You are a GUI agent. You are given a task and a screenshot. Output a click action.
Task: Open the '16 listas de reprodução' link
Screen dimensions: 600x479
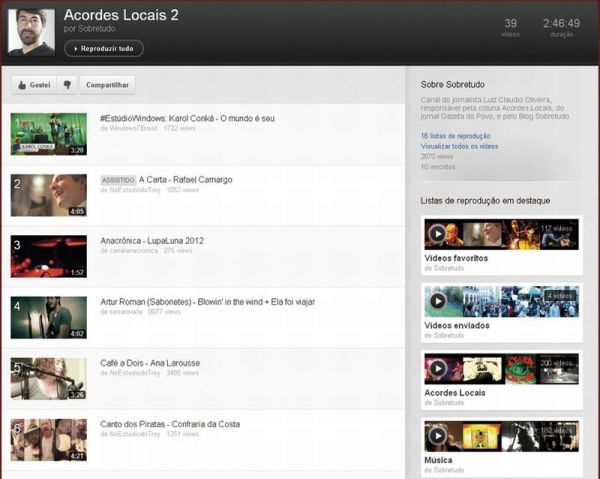[x=455, y=136]
